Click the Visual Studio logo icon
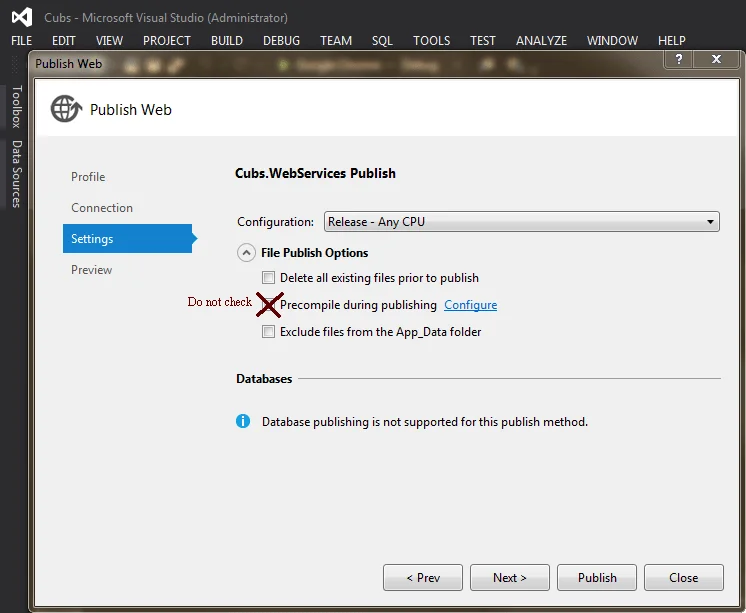The width and height of the screenshot is (746, 613). tap(21, 17)
